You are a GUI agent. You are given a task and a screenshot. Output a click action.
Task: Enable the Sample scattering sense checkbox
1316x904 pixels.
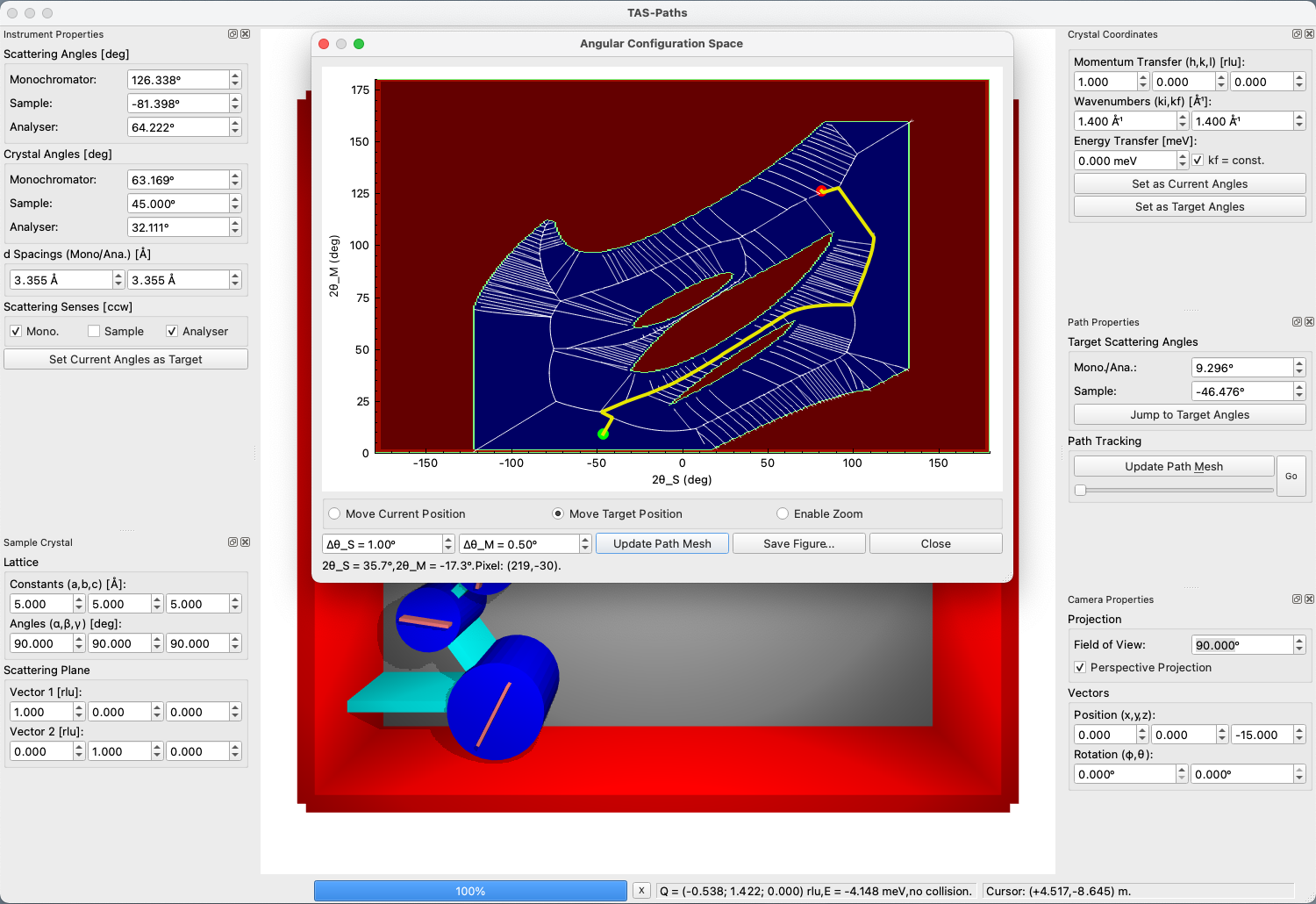click(x=94, y=332)
